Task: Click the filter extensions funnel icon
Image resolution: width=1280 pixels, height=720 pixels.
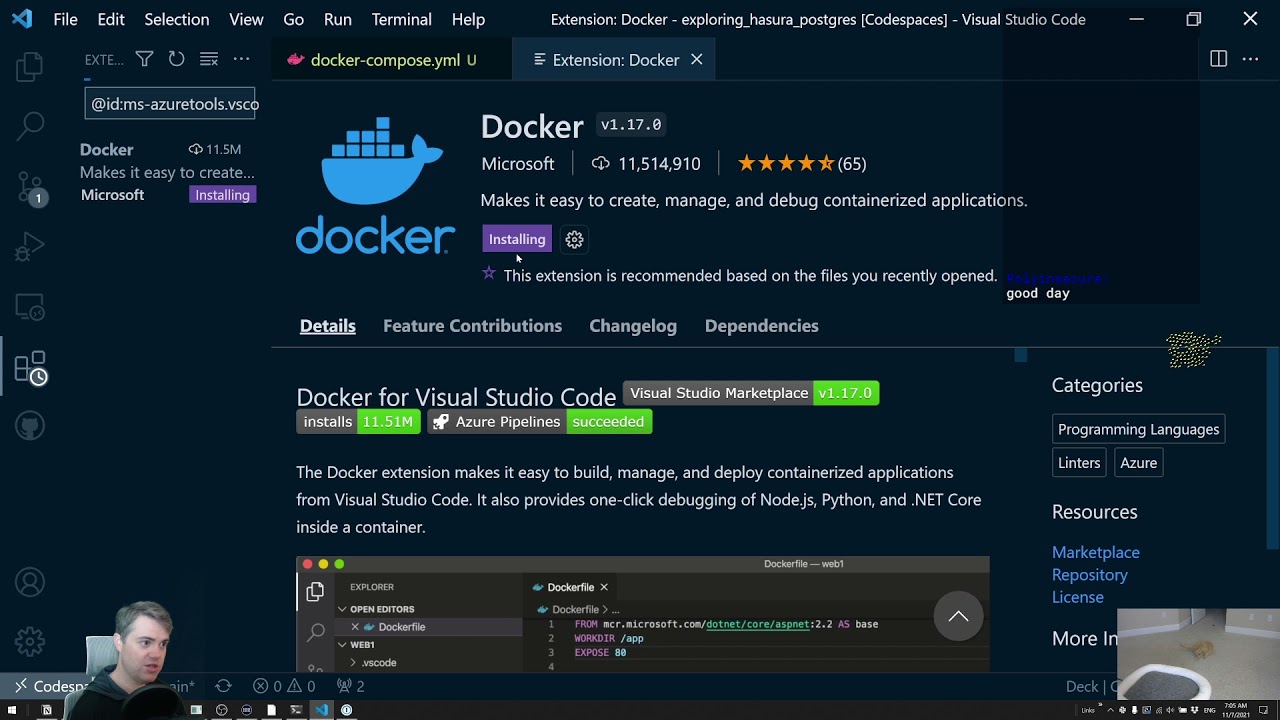Action: coord(144,60)
